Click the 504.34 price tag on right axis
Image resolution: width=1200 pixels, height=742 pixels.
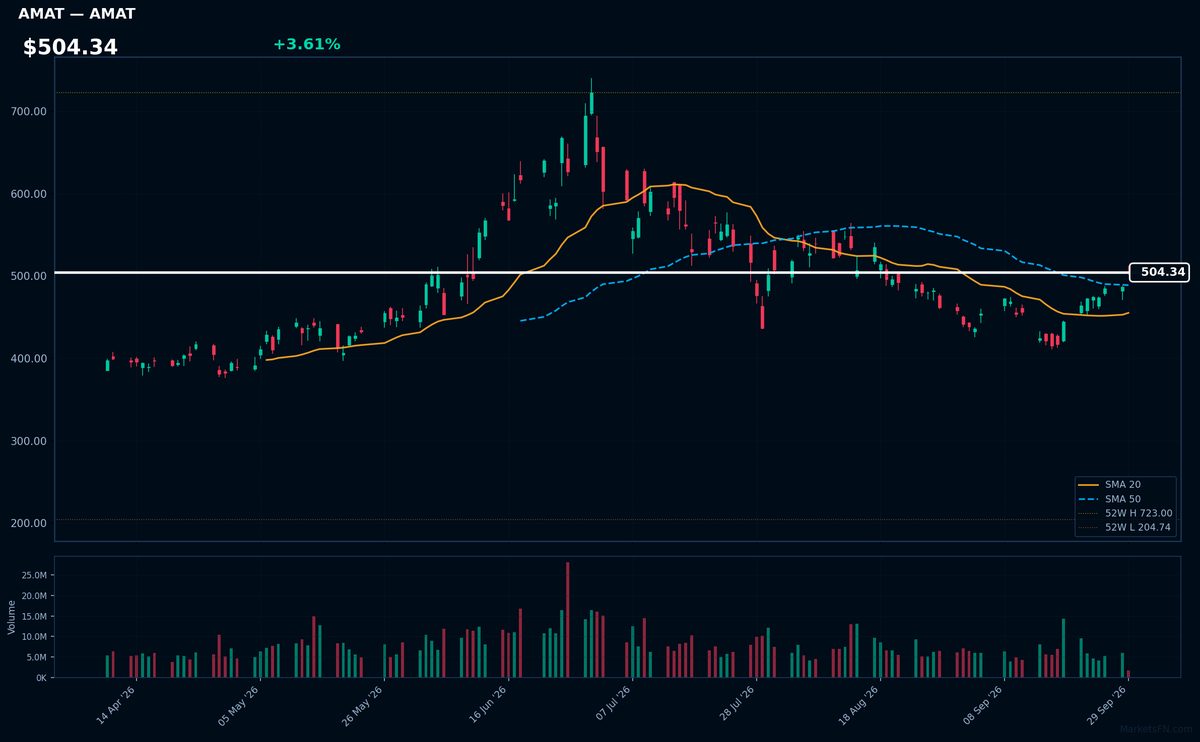[x=1159, y=272]
